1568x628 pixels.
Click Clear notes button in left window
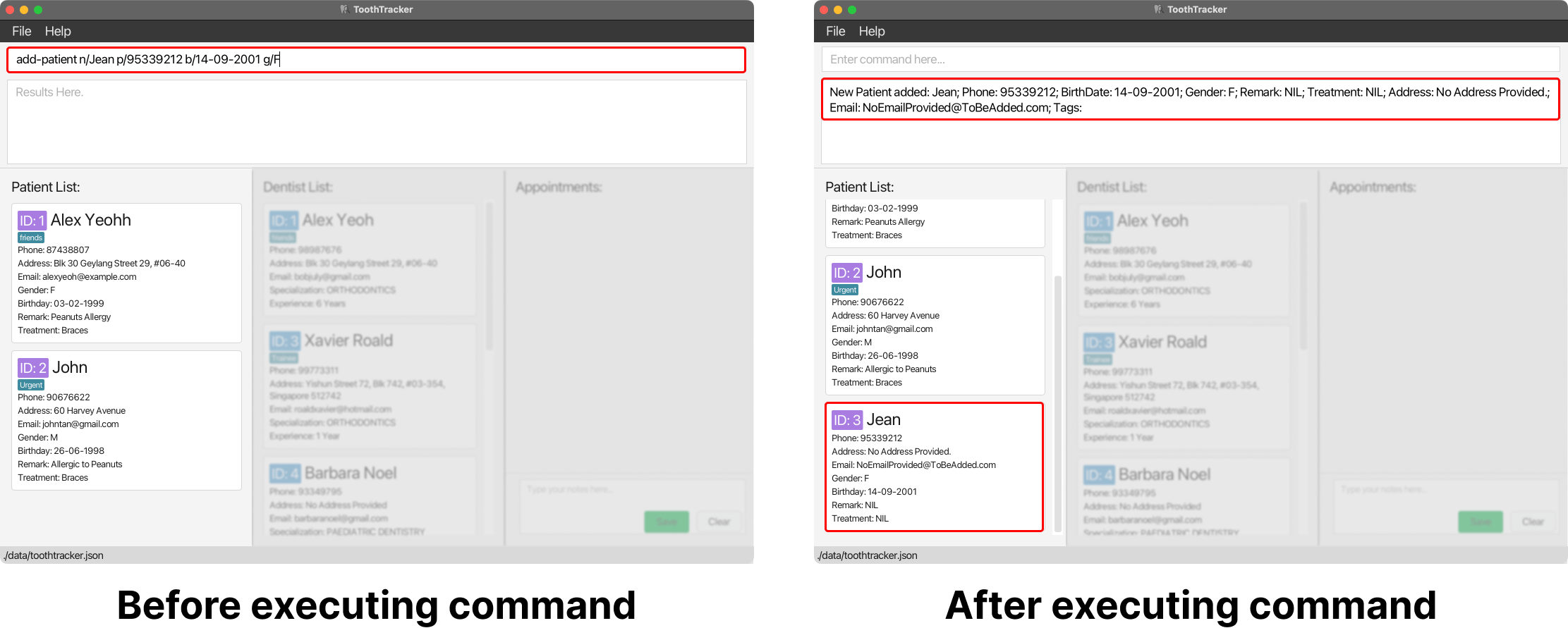tap(719, 522)
